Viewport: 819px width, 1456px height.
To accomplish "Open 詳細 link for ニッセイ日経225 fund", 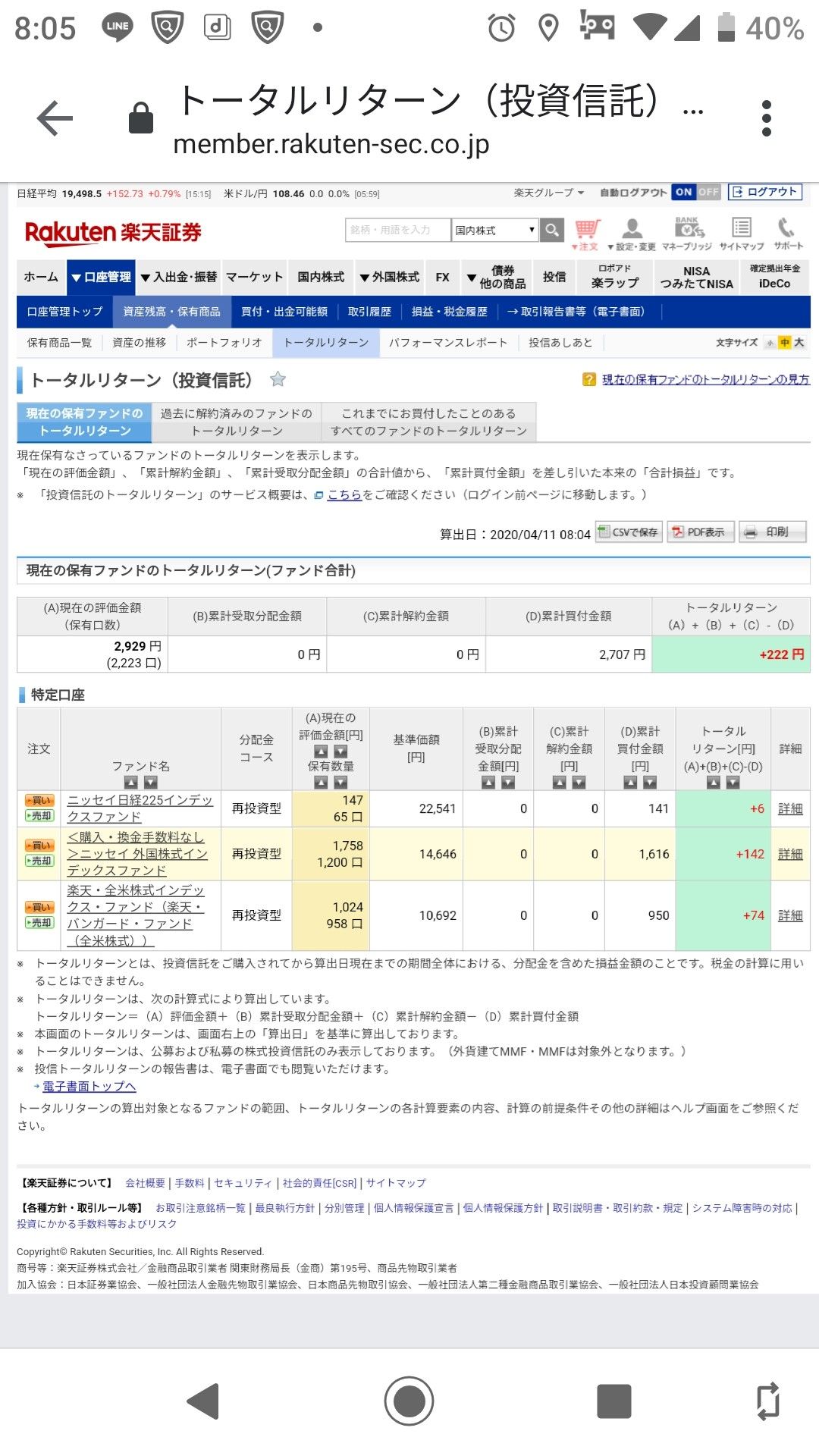I will point(789,809).
